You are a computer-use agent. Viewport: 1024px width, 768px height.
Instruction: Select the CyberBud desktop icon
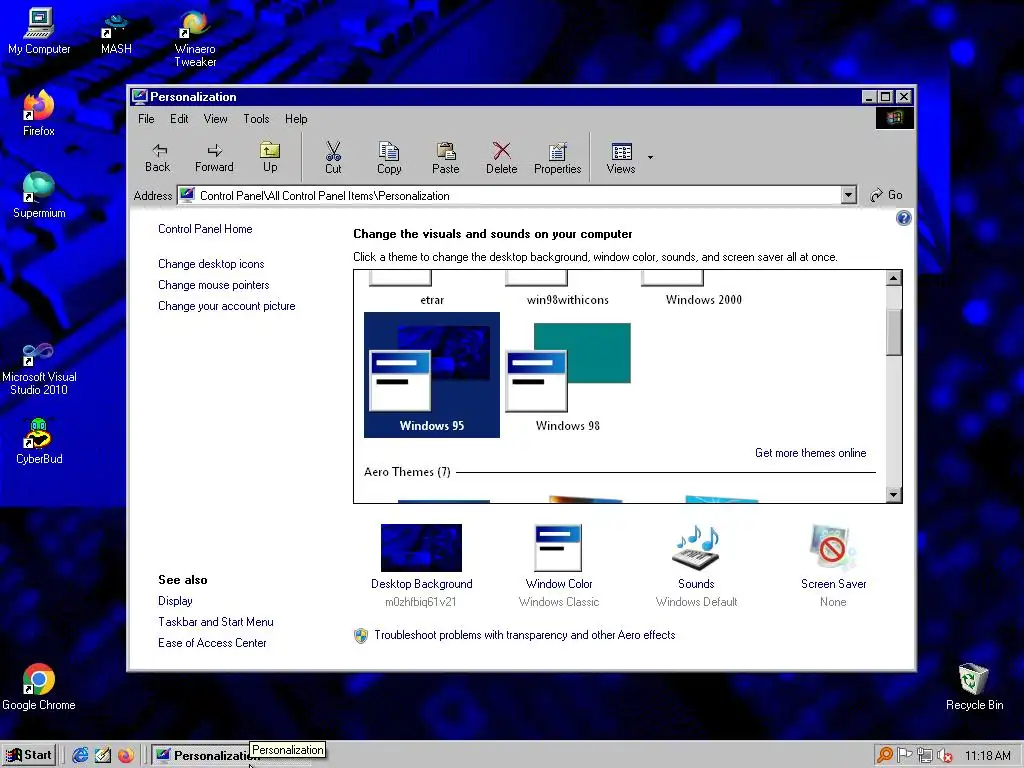pos(39,441)
